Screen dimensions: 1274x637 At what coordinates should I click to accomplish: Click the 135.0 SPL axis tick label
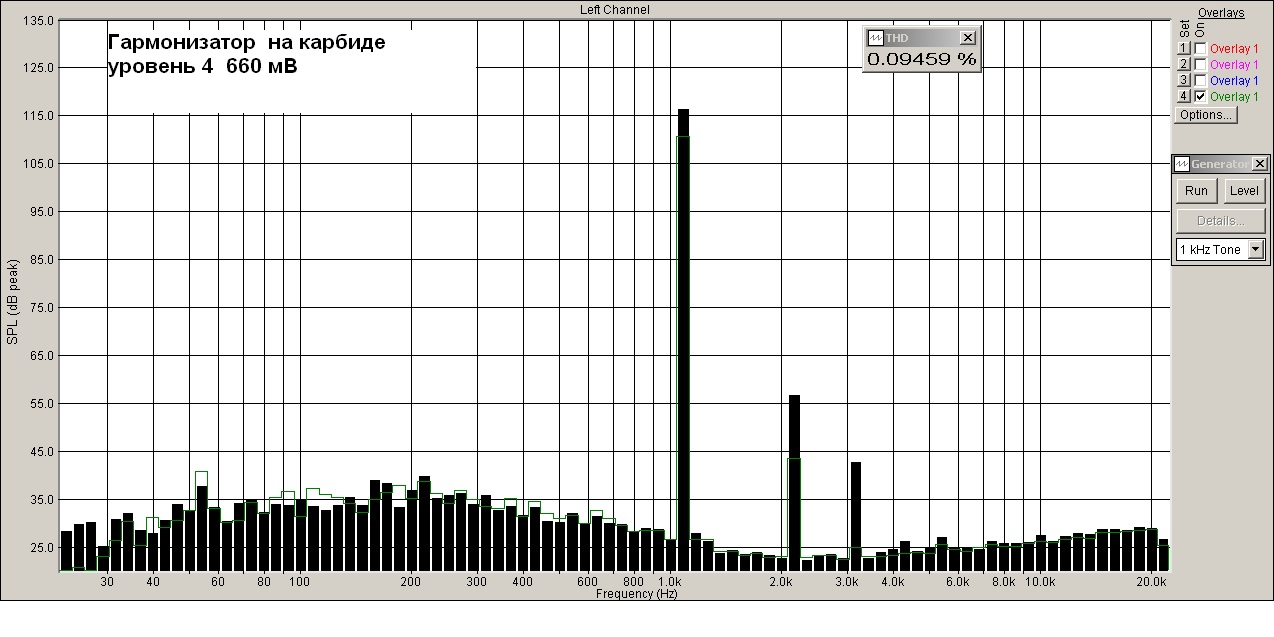tap(38, 20)
